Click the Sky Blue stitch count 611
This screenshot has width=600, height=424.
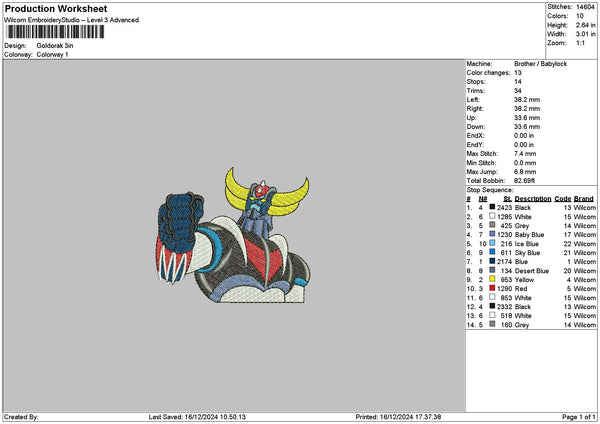point(506,253)
